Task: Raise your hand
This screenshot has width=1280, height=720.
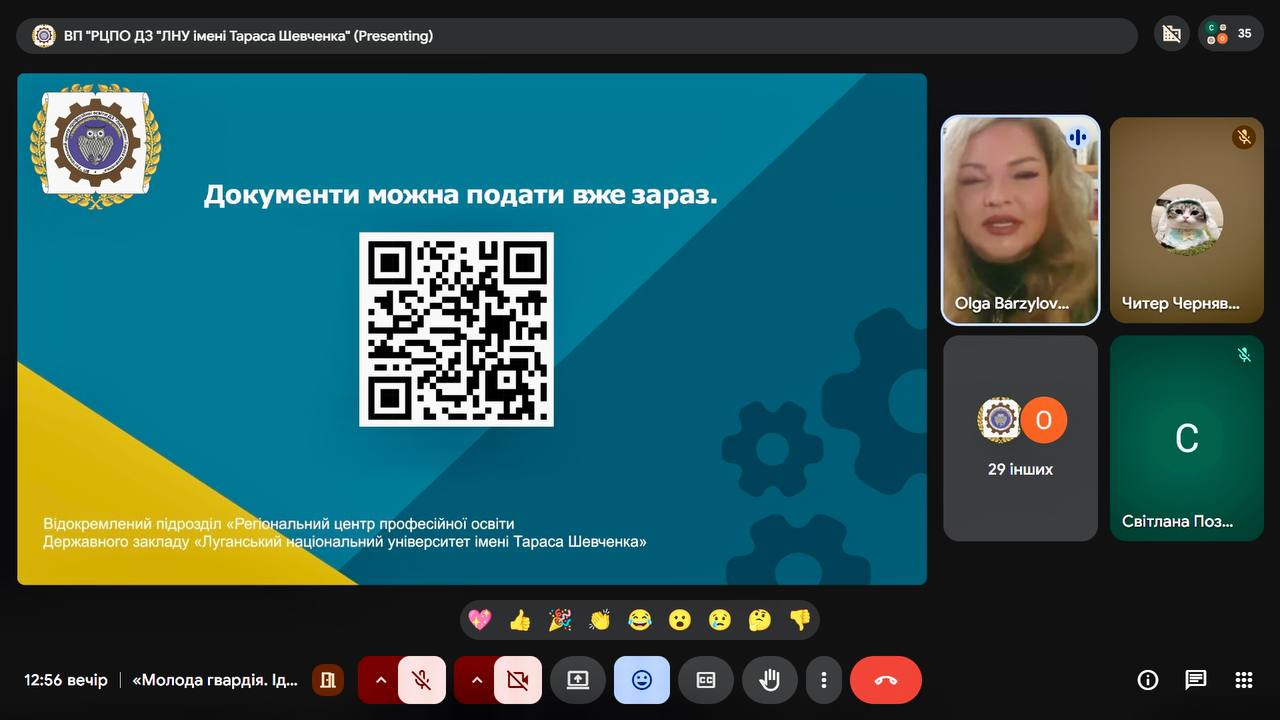Action: coord(769,680)
